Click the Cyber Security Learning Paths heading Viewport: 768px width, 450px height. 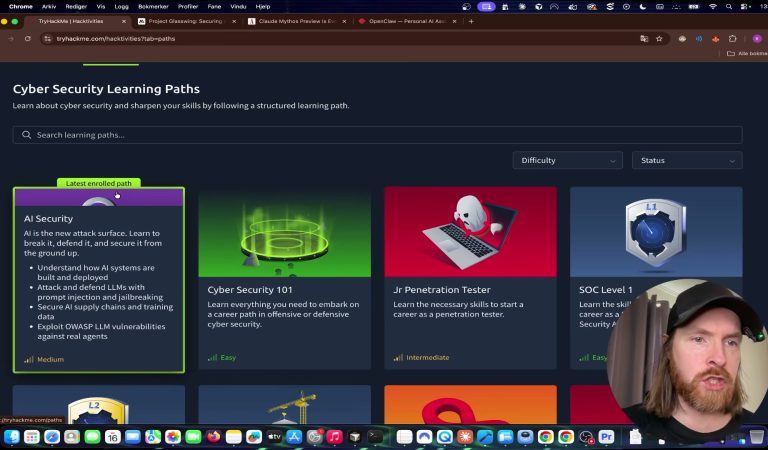tap(106, 89)
